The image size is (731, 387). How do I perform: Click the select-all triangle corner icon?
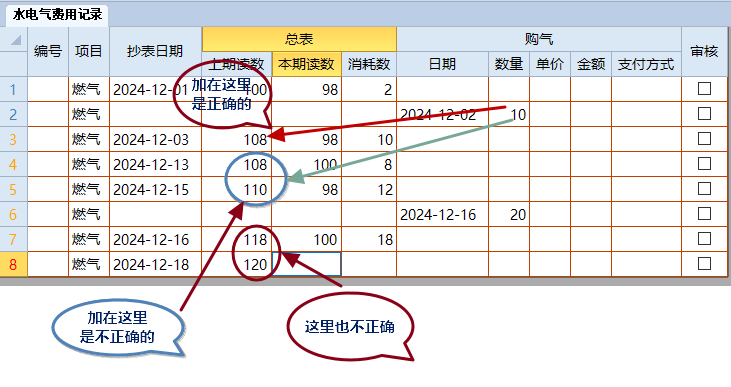16,41
